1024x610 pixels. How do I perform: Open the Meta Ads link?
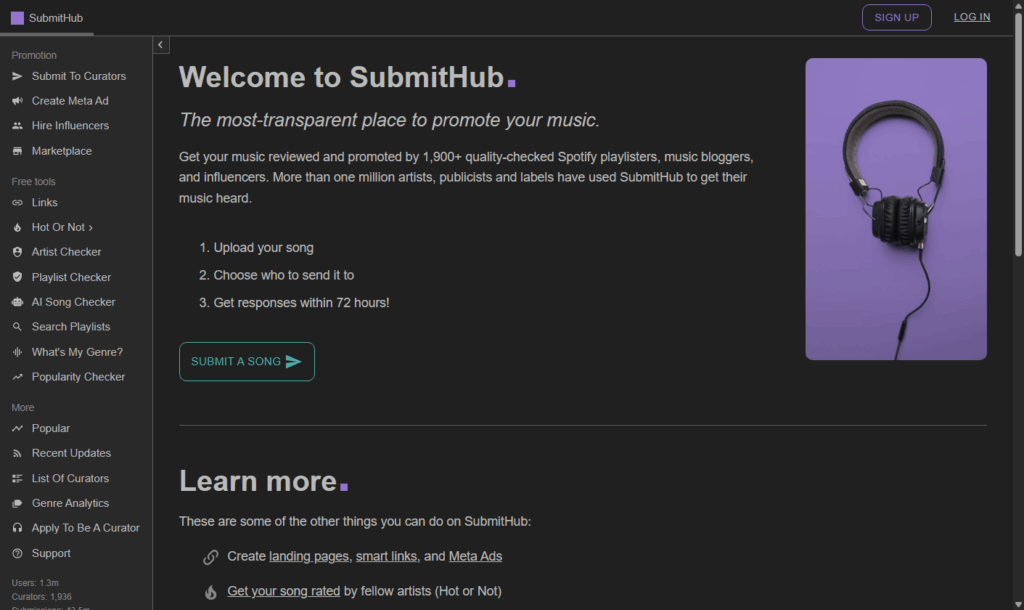[475, 556]
